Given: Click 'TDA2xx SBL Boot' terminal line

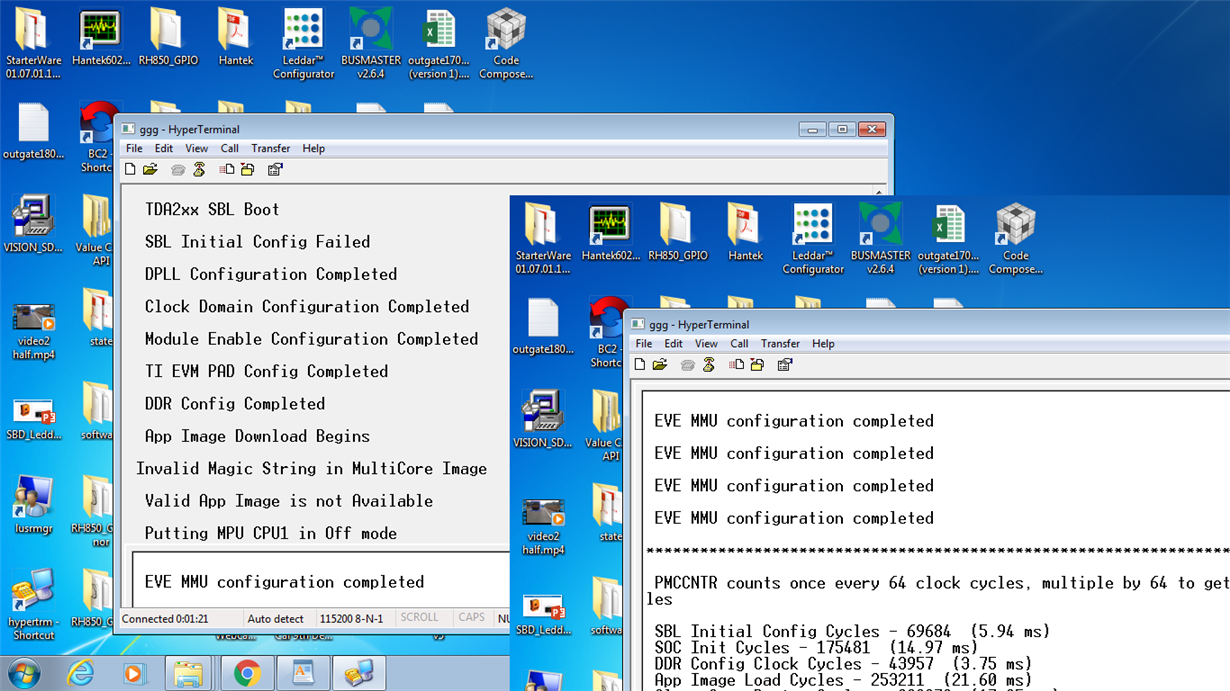Looking at the screenshot, I should 212,210.
